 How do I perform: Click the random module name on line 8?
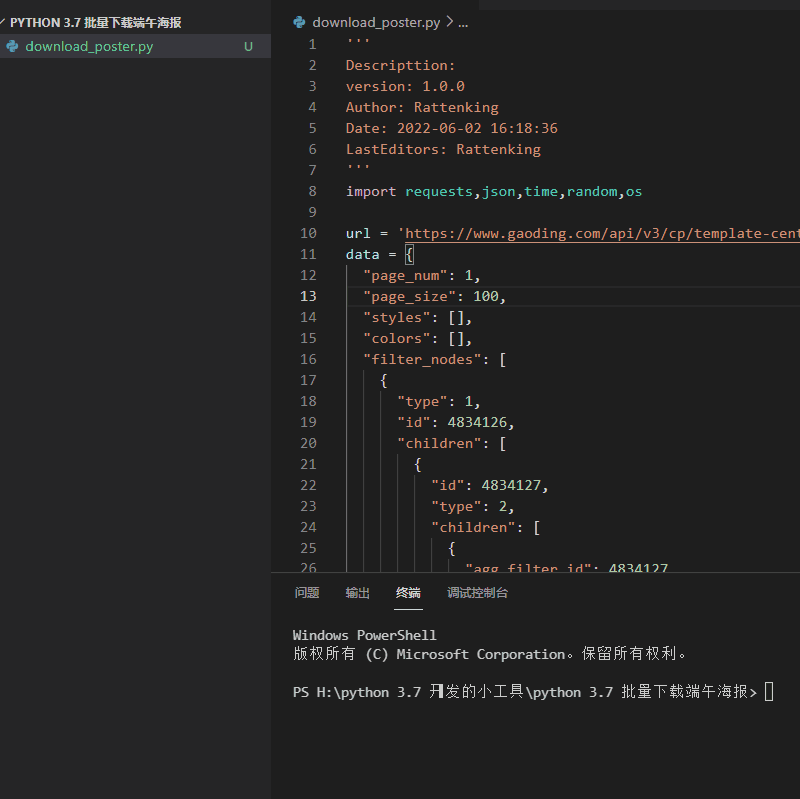tap(592, 191)
